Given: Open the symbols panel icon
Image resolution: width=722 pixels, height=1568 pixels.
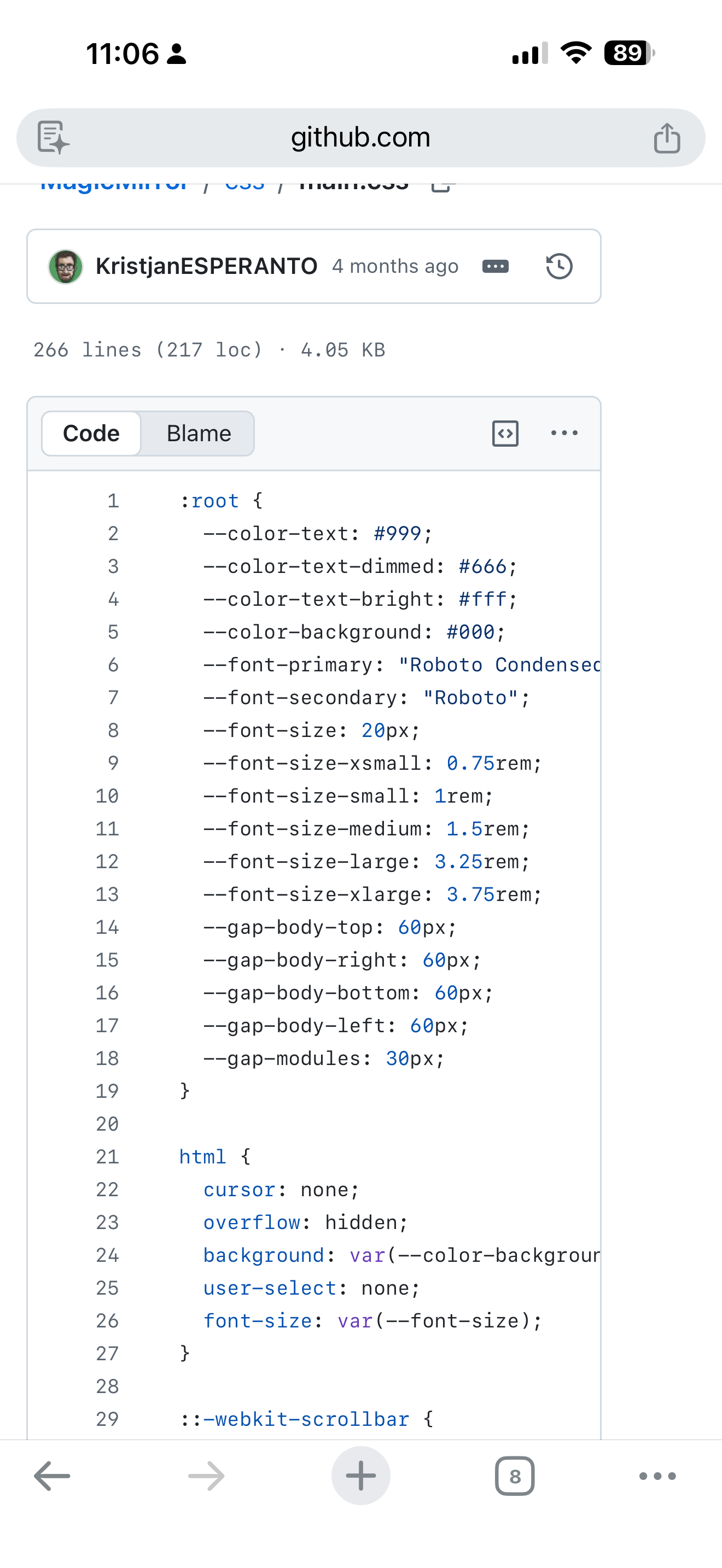Looking at the screenshot, I should (505, 434).
